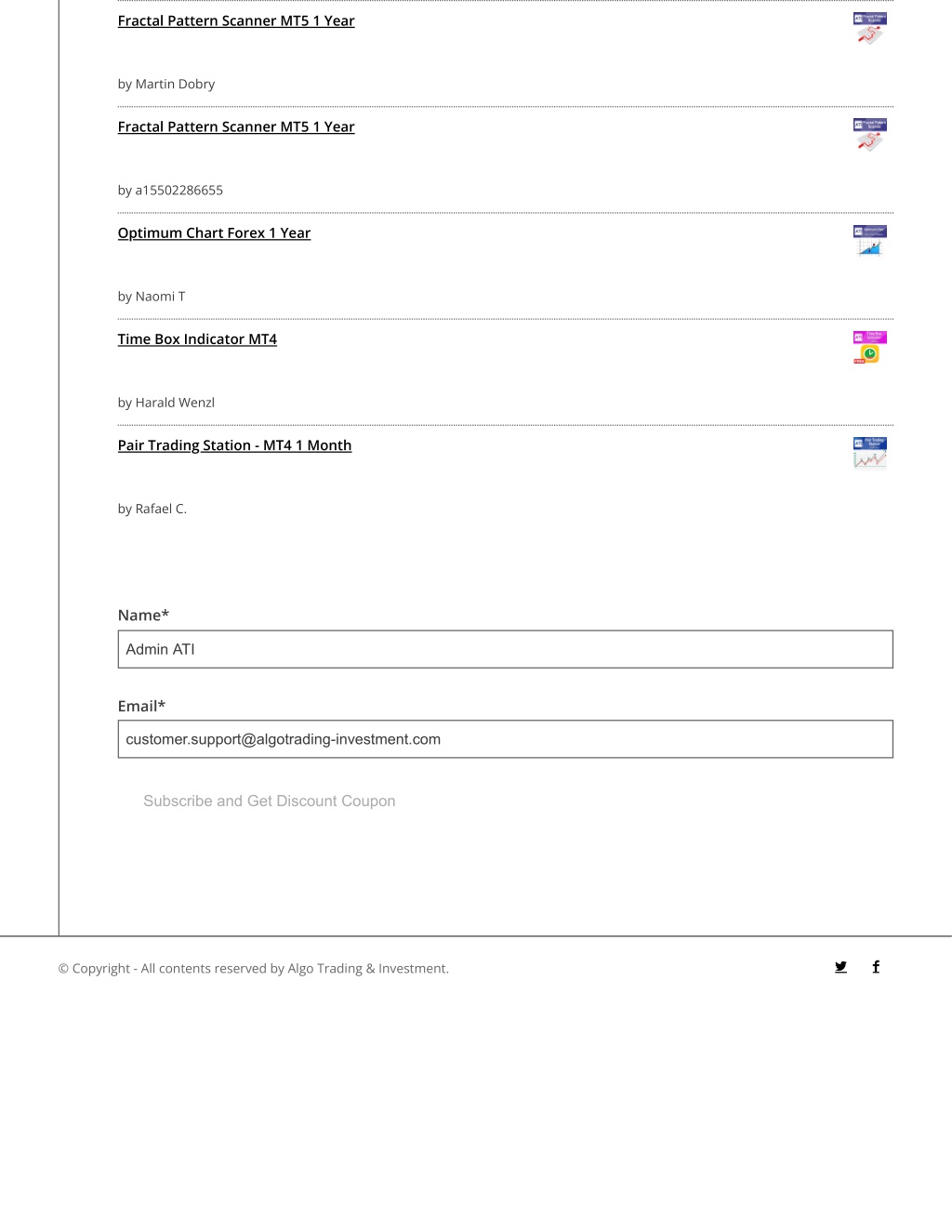This screenshot has height=1232, width=952.
Task: Click the Email* field label
Action: 141,706
